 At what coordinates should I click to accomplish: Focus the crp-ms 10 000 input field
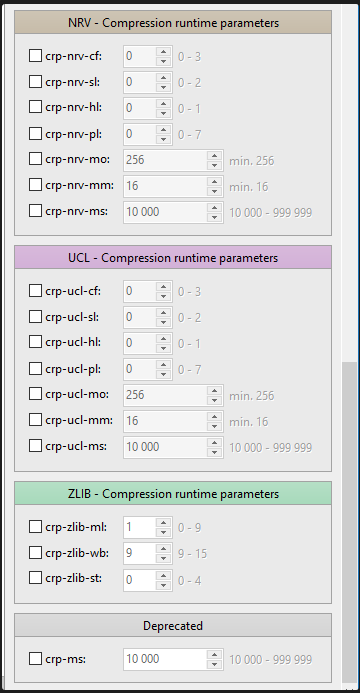pos(166,659)
